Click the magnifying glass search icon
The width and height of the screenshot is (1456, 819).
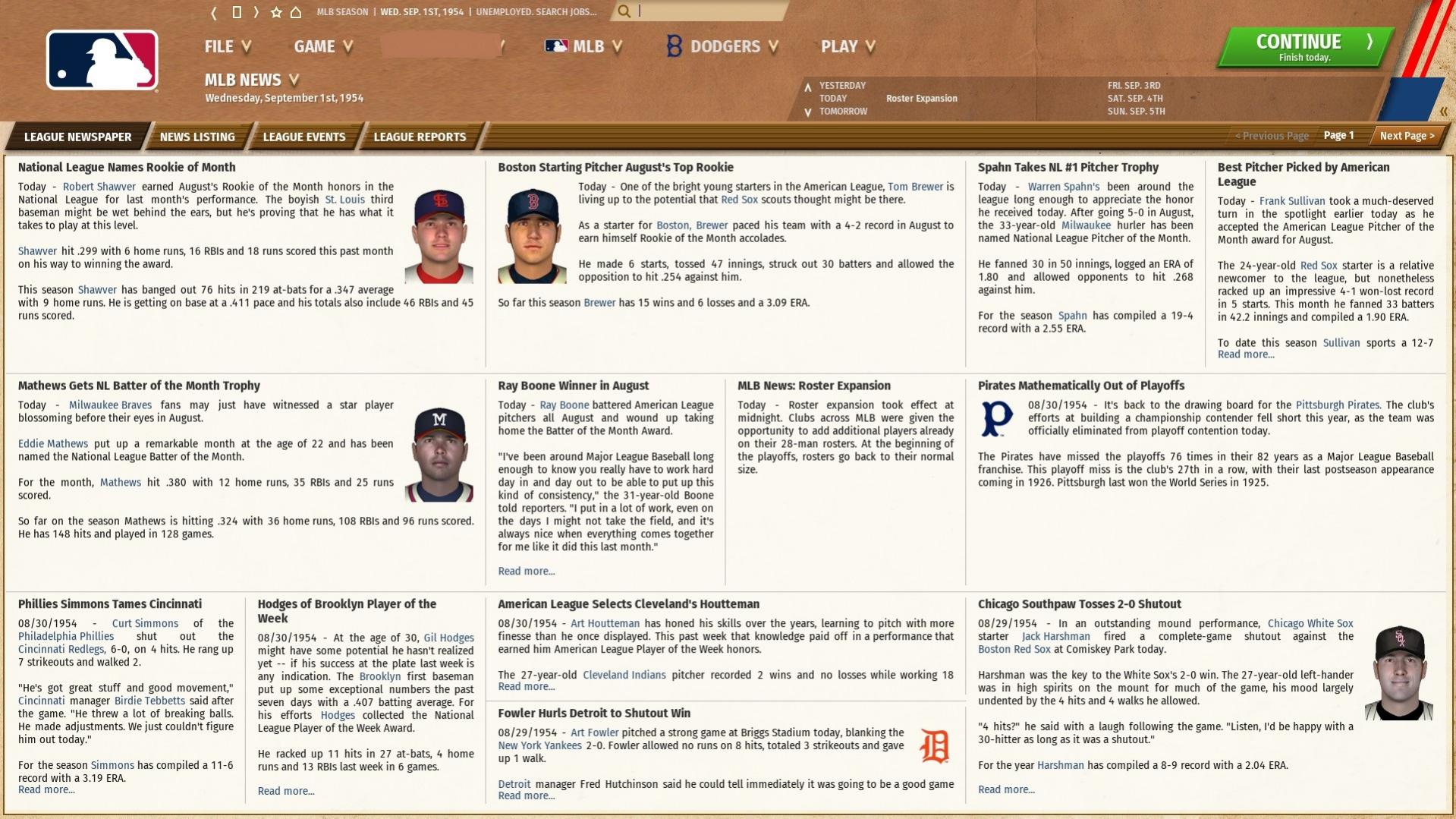coord(624,11)
